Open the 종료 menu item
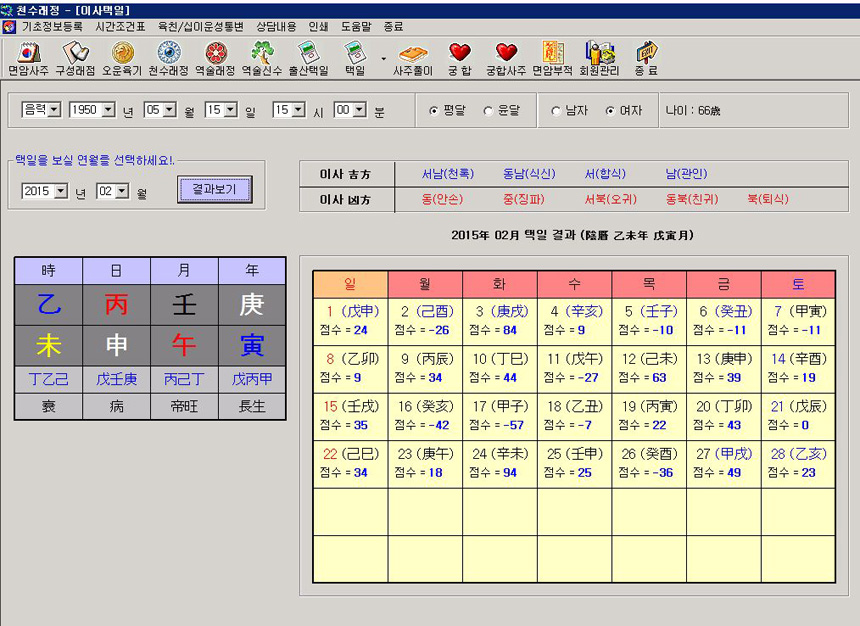The height and width of the screenshot is (626, 860). click(393, 27)
